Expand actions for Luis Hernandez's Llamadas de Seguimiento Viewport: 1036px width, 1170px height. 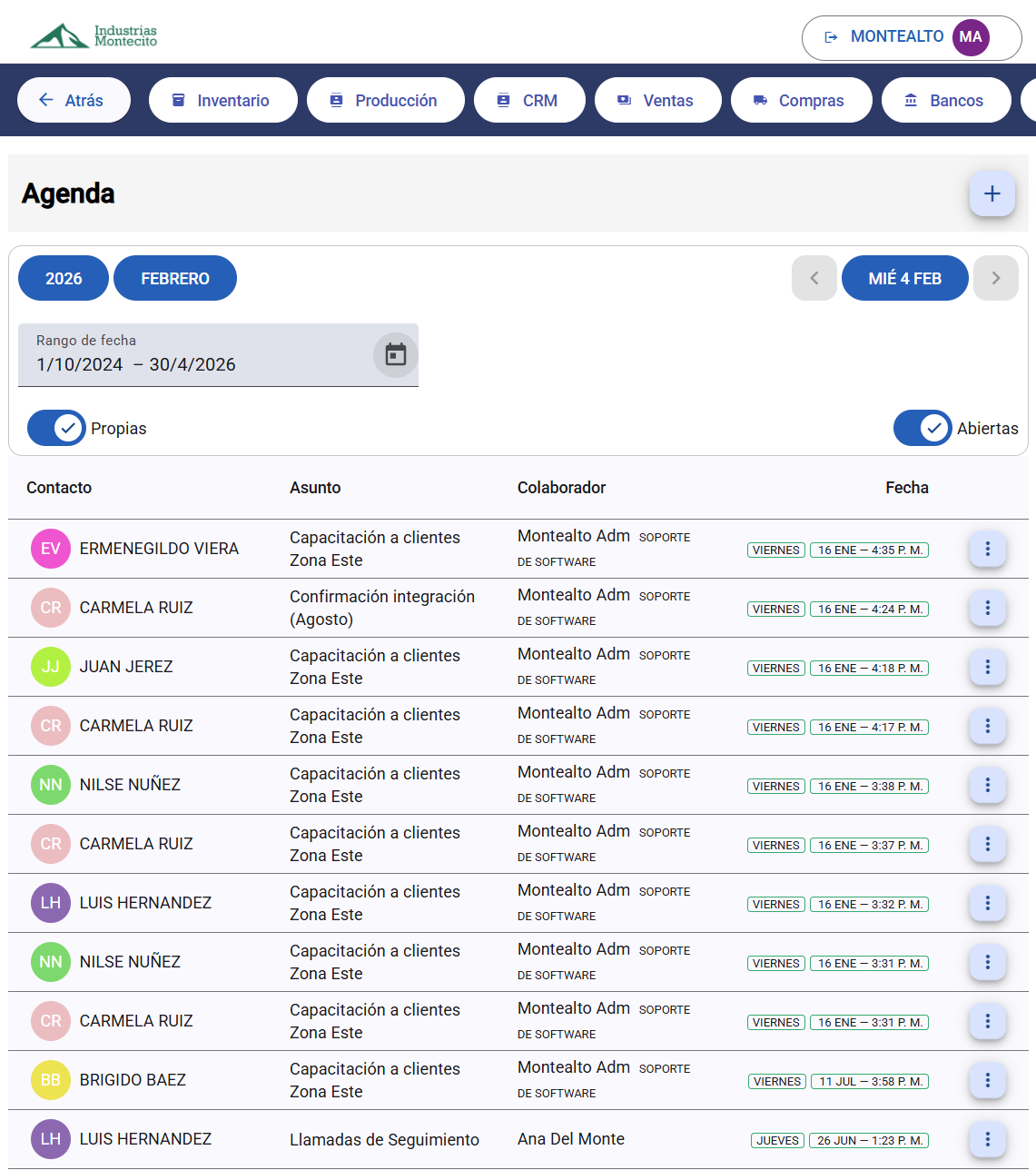(987, 1138)
